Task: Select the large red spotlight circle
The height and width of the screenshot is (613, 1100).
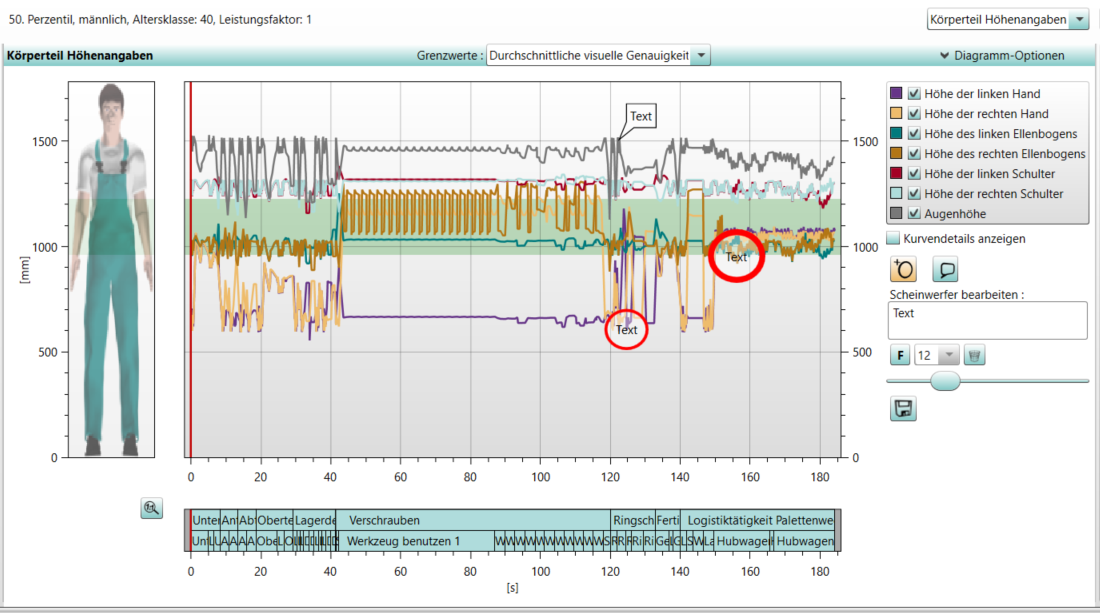Action: pos(736,257)
